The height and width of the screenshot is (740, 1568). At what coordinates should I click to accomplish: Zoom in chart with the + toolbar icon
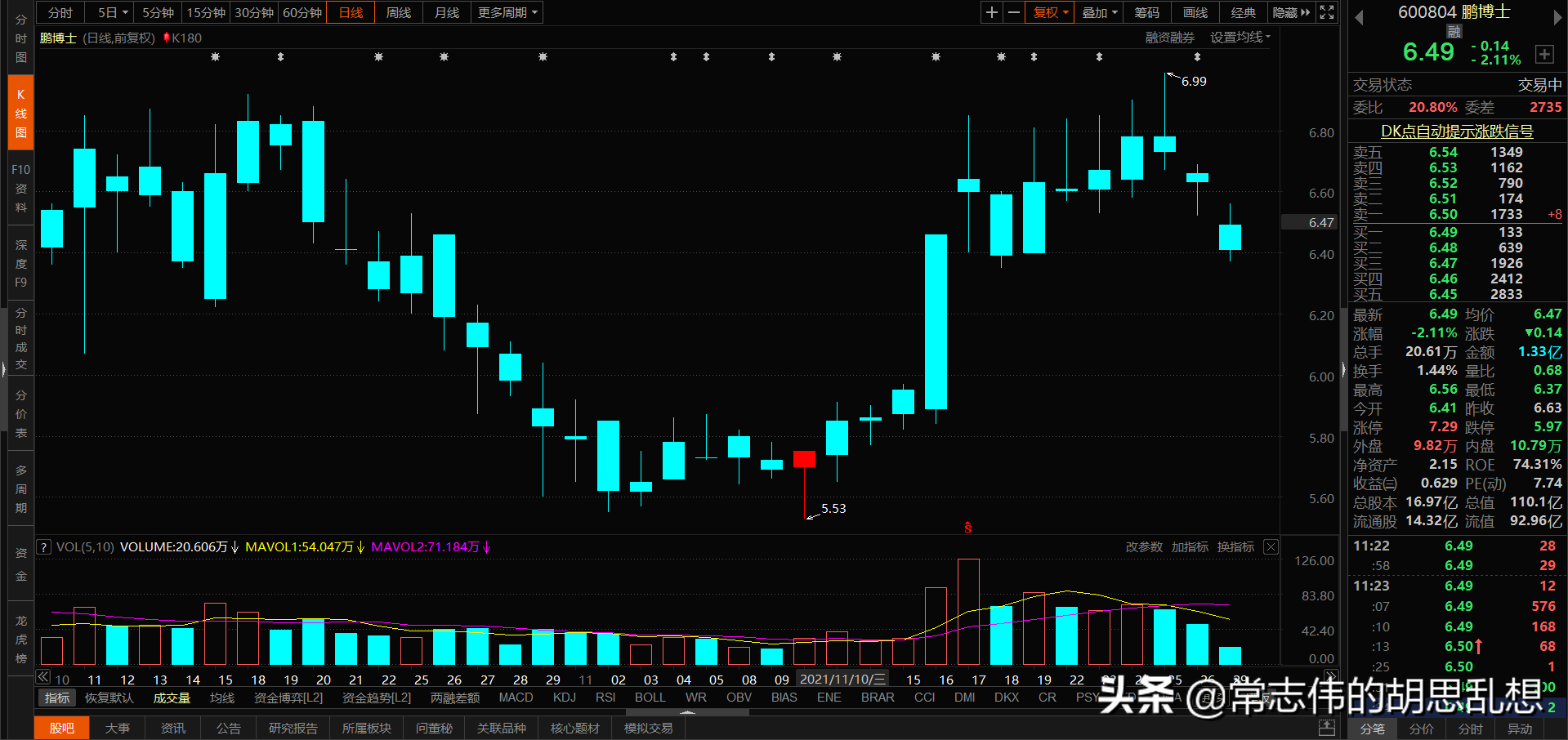pyautogui.click(x=990, y=12)
